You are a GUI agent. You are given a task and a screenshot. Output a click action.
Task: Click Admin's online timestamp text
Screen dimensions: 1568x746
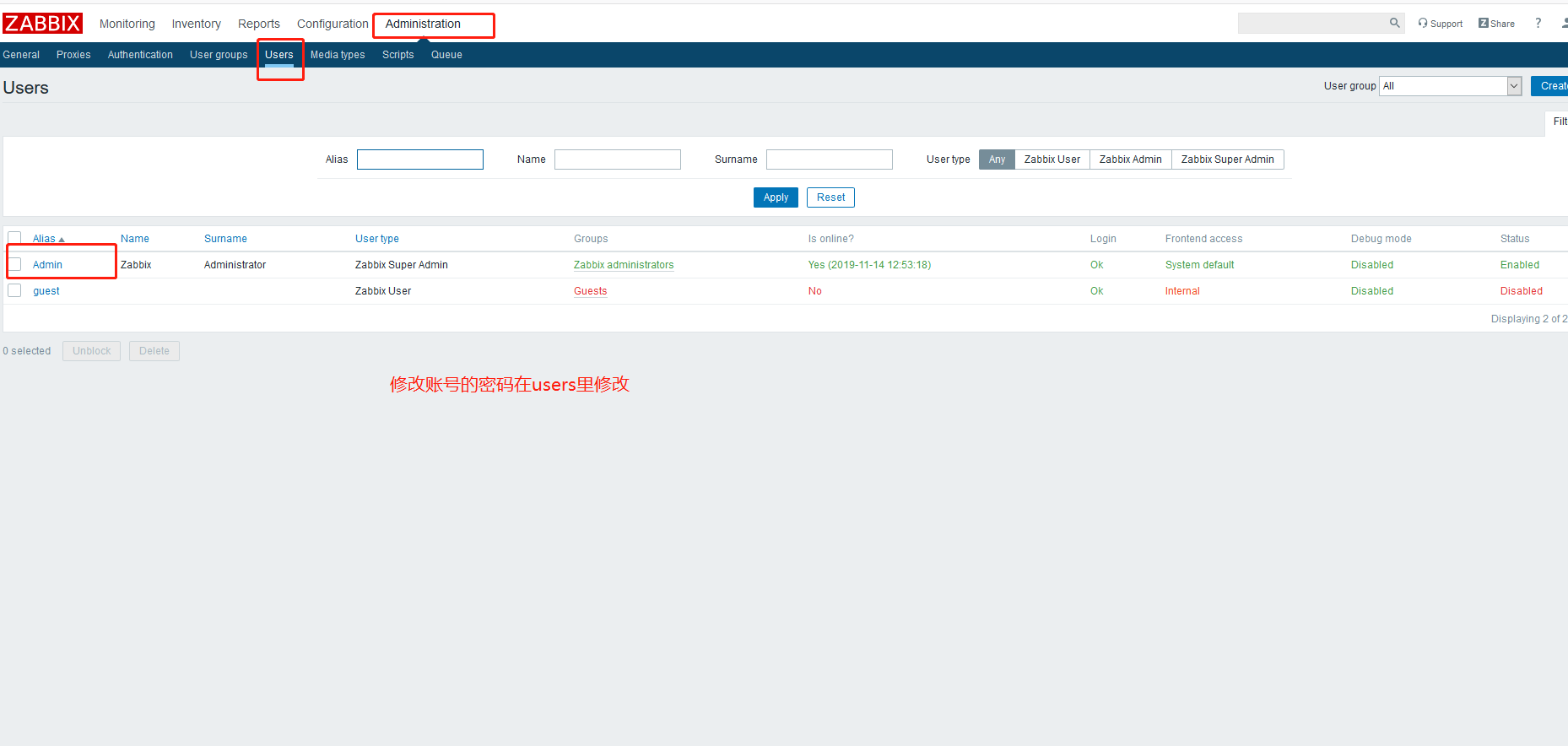(x=869, y=265)
